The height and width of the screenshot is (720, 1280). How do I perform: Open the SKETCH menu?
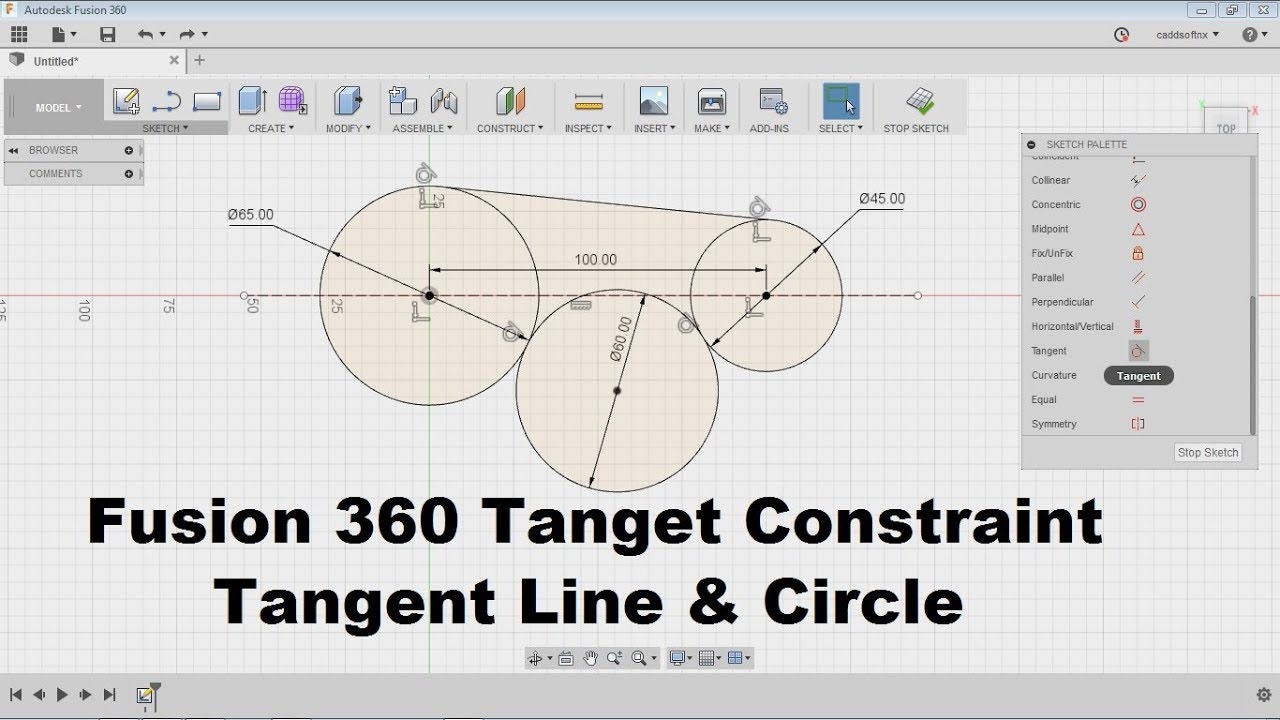(165, 129)
